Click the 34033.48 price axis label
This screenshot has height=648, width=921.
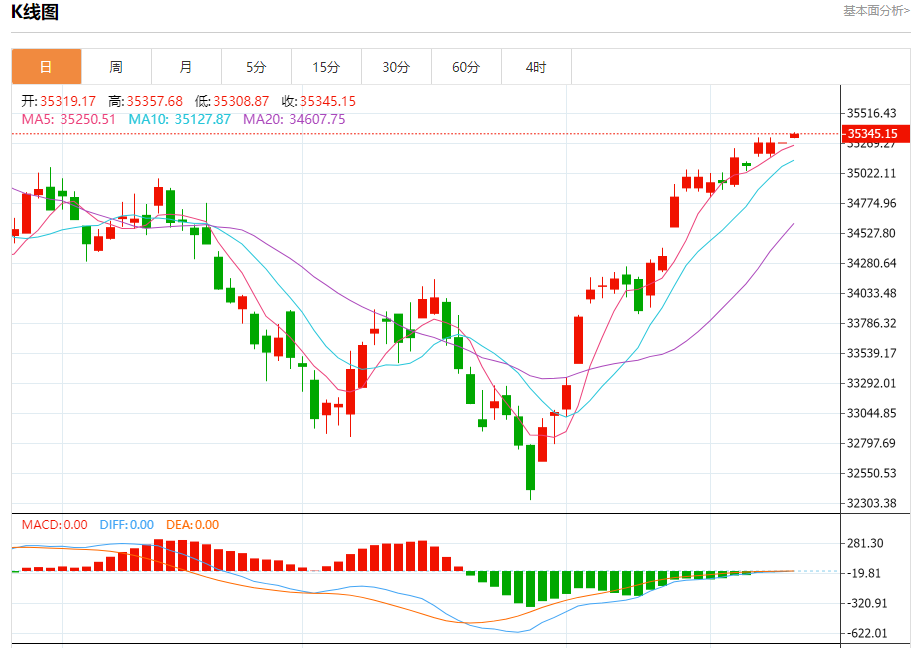point(872,293)
